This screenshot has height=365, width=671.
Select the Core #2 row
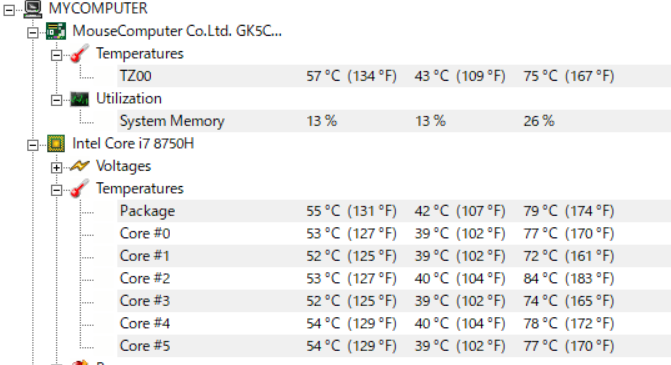point(394,279)
